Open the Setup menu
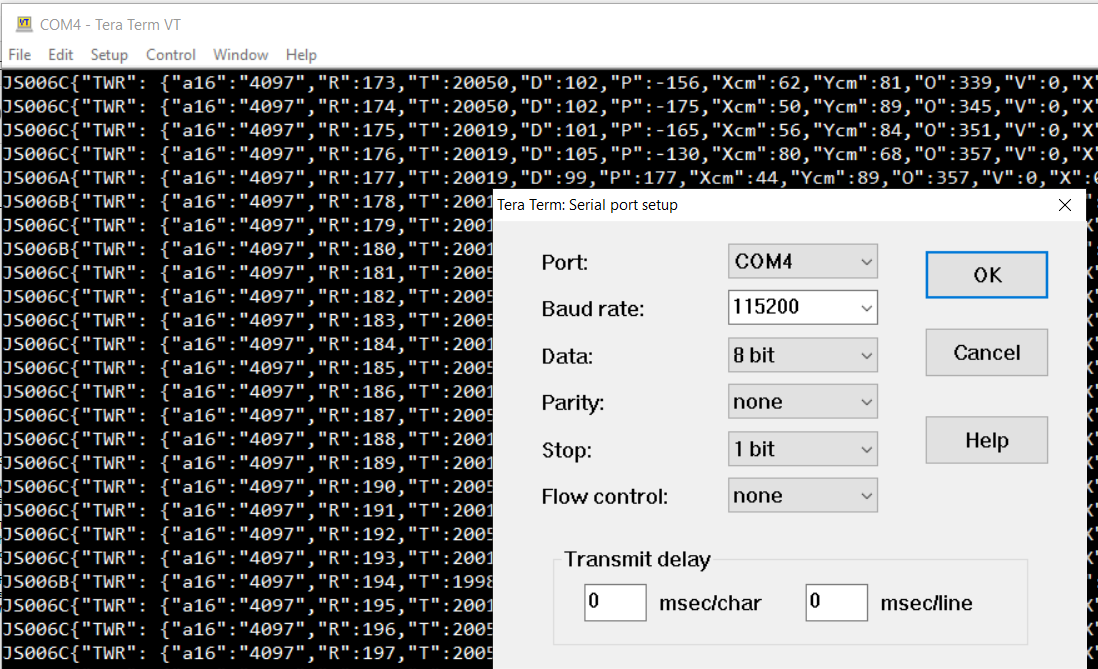The image size is (1098, 669). pos(109,55)
